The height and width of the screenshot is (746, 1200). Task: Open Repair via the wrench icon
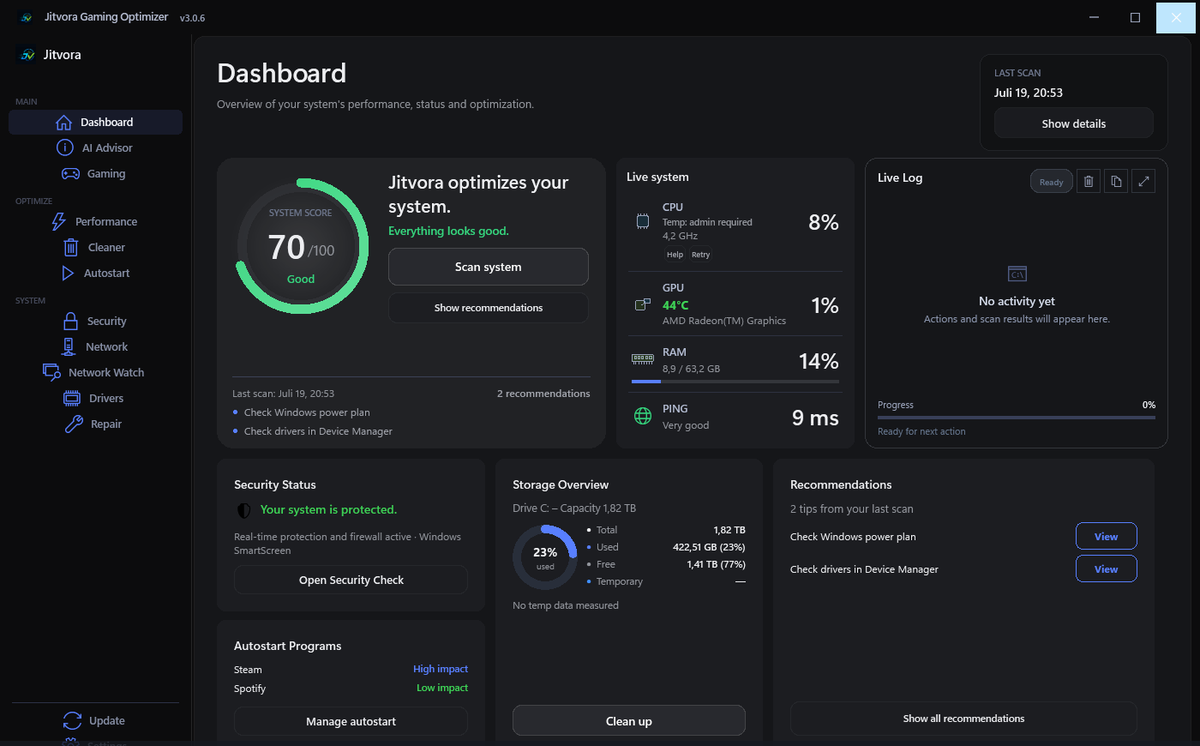click(x=73, y=424)
